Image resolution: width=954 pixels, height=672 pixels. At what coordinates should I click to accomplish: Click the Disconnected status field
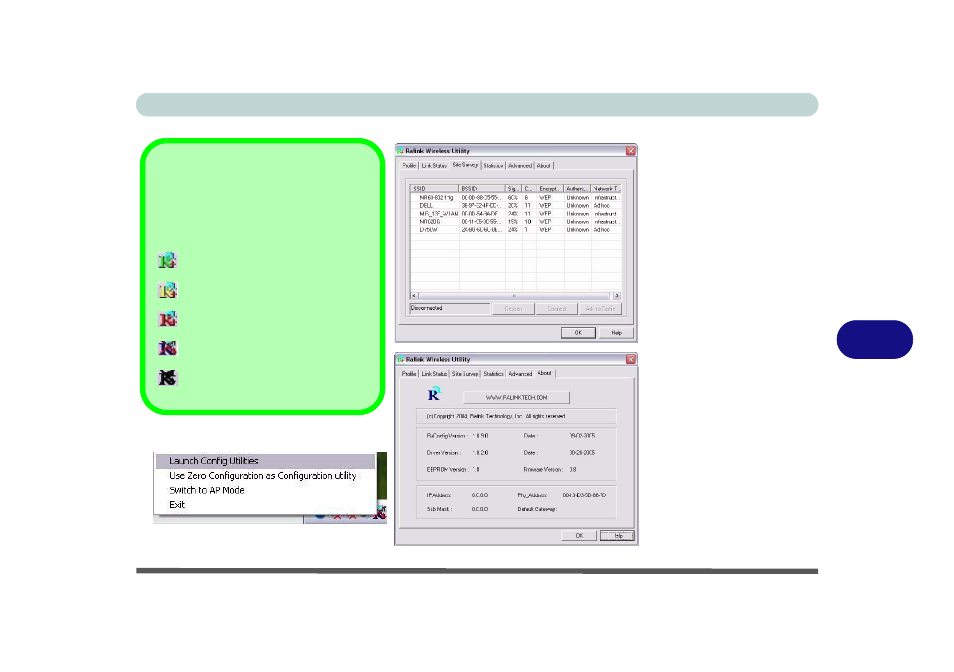pos(450,308)
